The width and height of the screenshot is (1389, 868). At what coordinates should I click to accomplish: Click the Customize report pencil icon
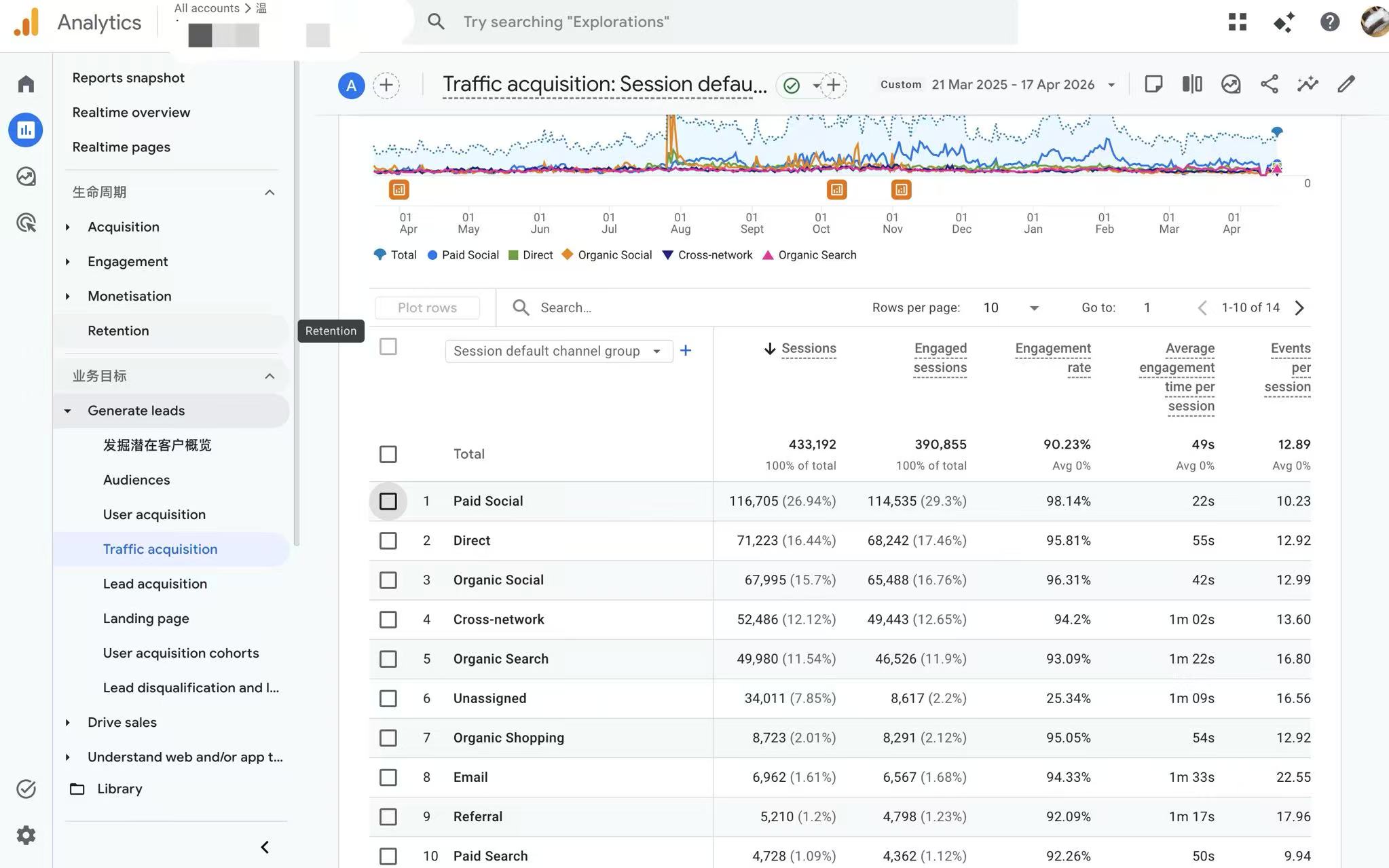(1346, 84)
